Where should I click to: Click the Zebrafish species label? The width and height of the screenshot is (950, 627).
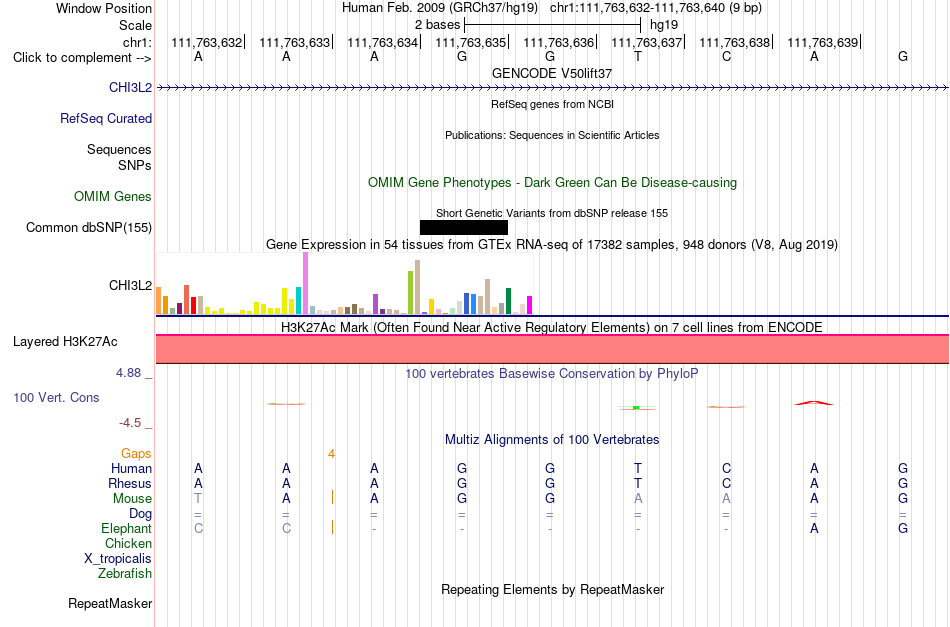125,574
